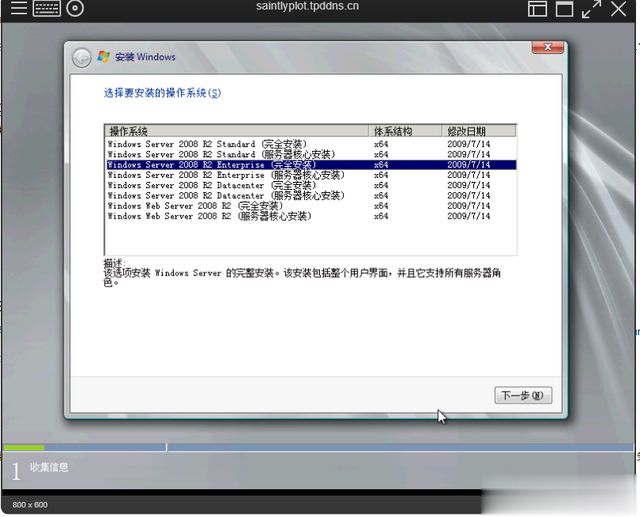Viewport: 640px width, 517px height.
Task: Select Windows Server 2008 R2 Datacenter (服务器核心安装)
Action: point(311,195)
